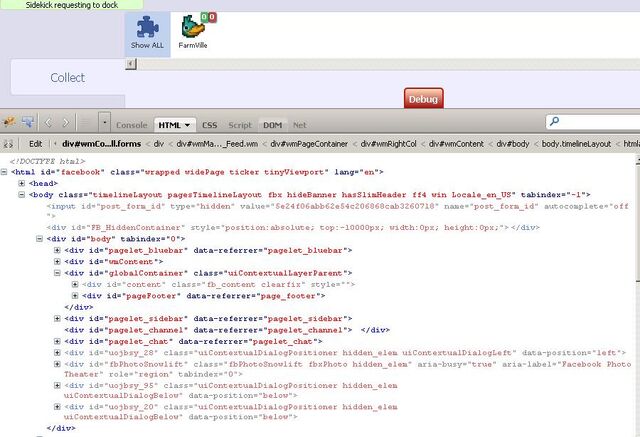640x437 pixels.
Task: Expand the pageFooter div node
Action: 75,296
